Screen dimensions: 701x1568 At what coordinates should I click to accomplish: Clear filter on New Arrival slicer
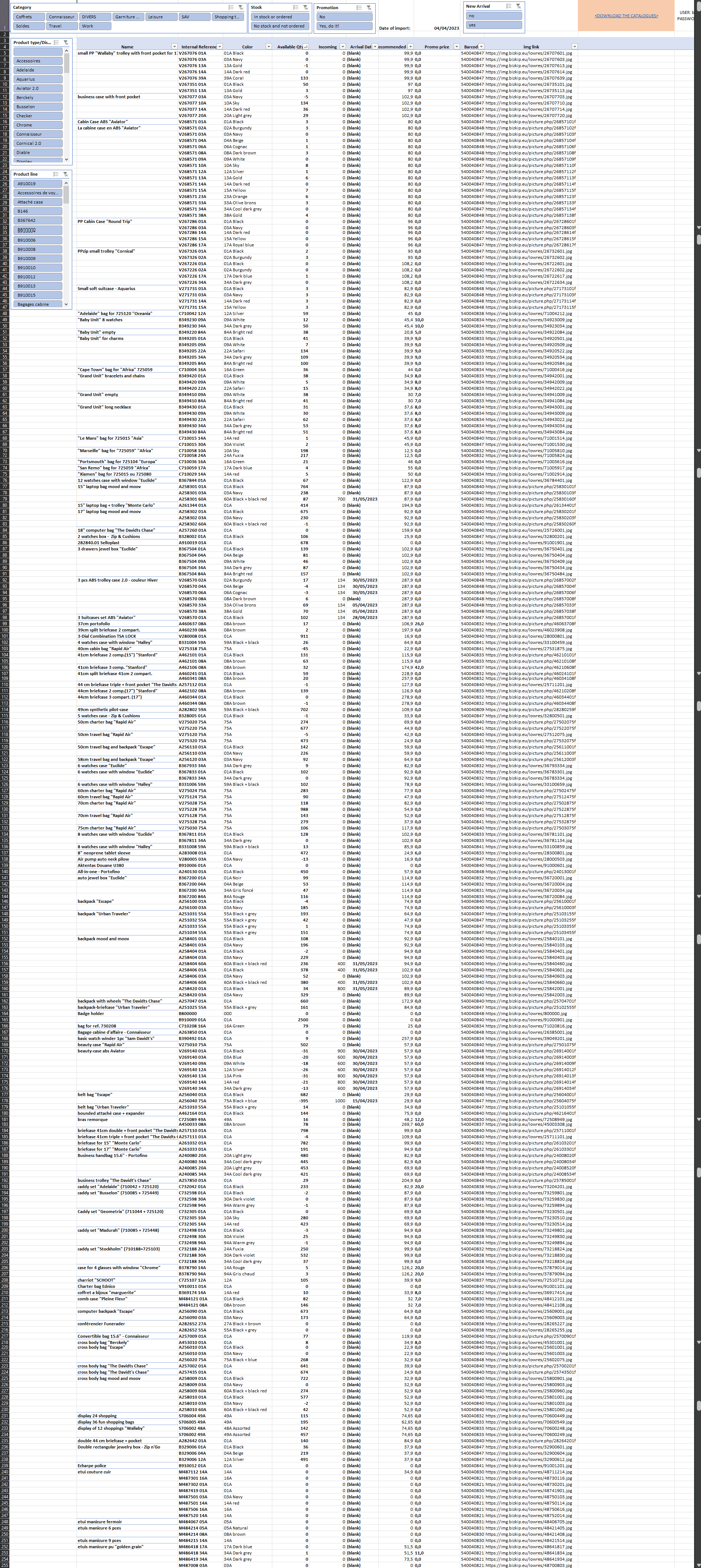click(518, 6)
